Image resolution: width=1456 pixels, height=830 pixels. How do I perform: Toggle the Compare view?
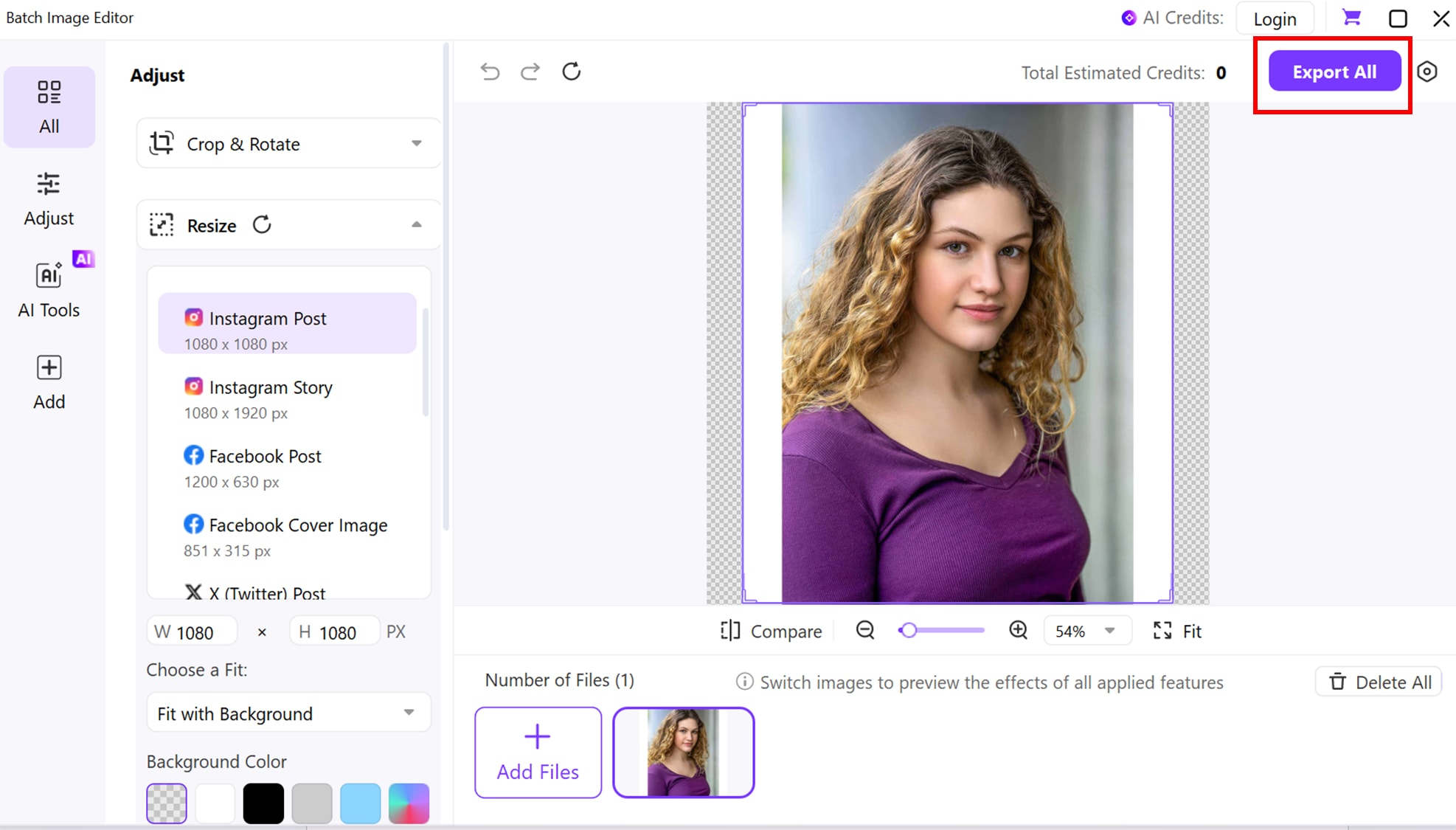point(771,631)
